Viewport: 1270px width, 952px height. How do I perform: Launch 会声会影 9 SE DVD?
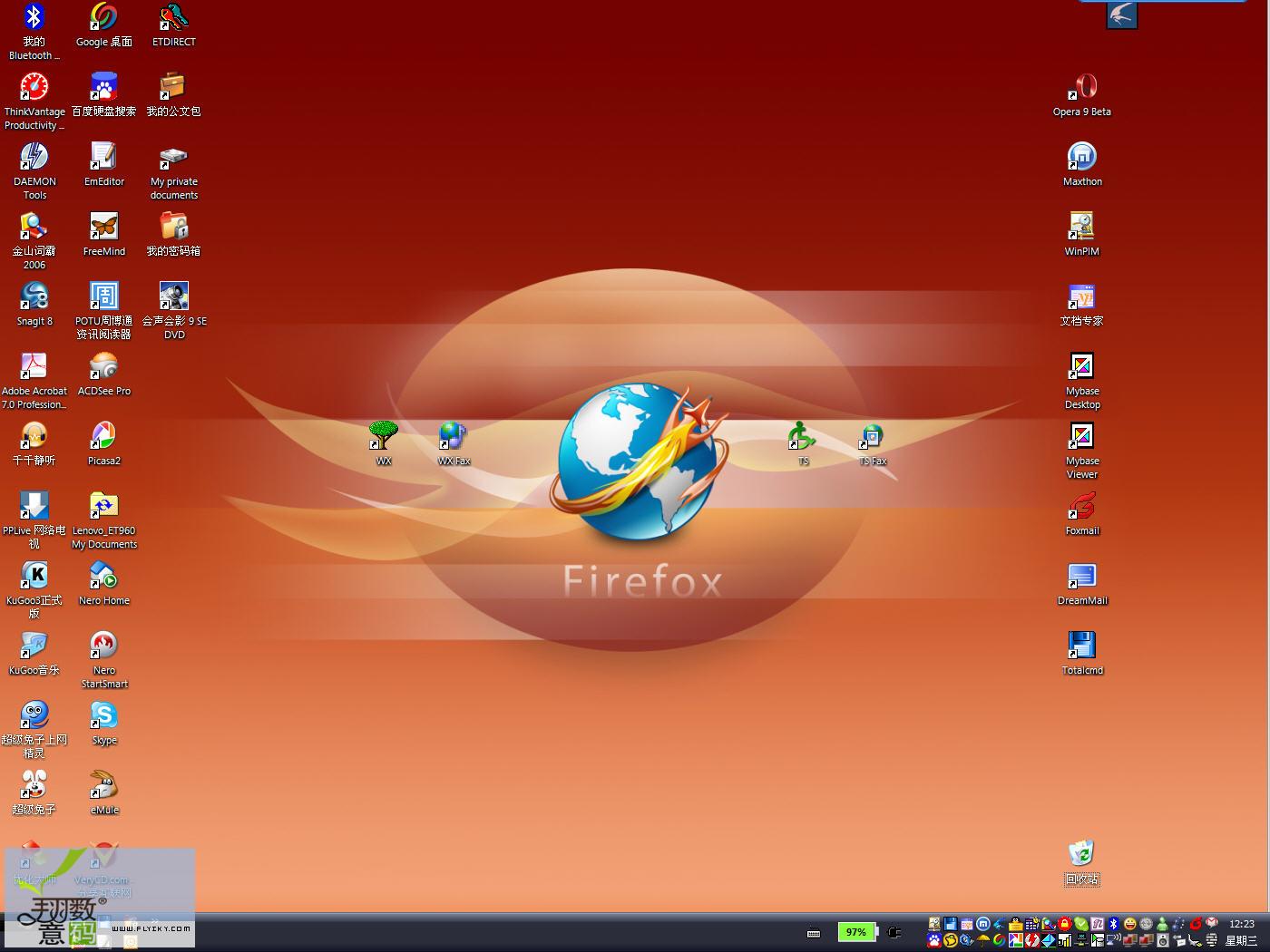pyautogui.click(x=173, y=311)
